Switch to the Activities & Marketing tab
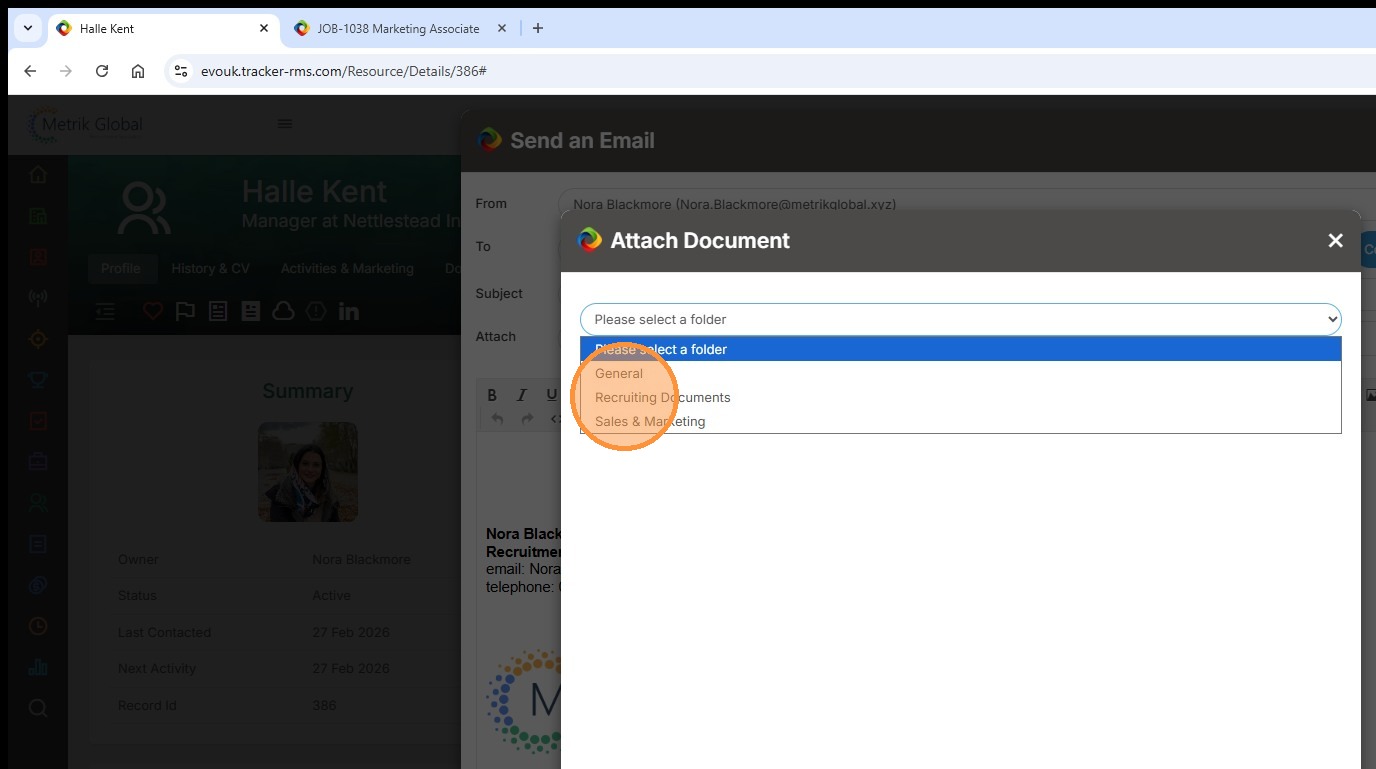 click(x=347, y=268)
